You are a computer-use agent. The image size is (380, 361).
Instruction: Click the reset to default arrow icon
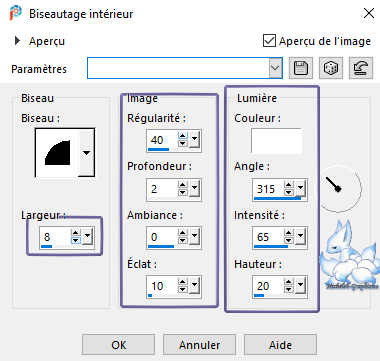coord(361,68)
